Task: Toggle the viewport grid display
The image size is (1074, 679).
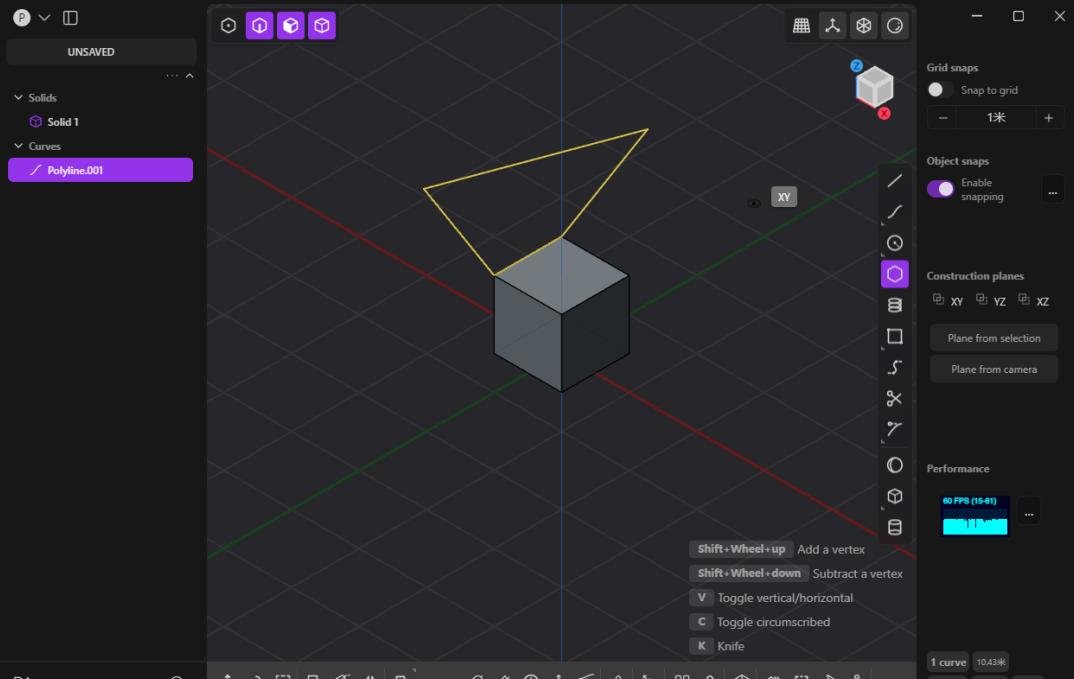Action: tap(801, 26)
